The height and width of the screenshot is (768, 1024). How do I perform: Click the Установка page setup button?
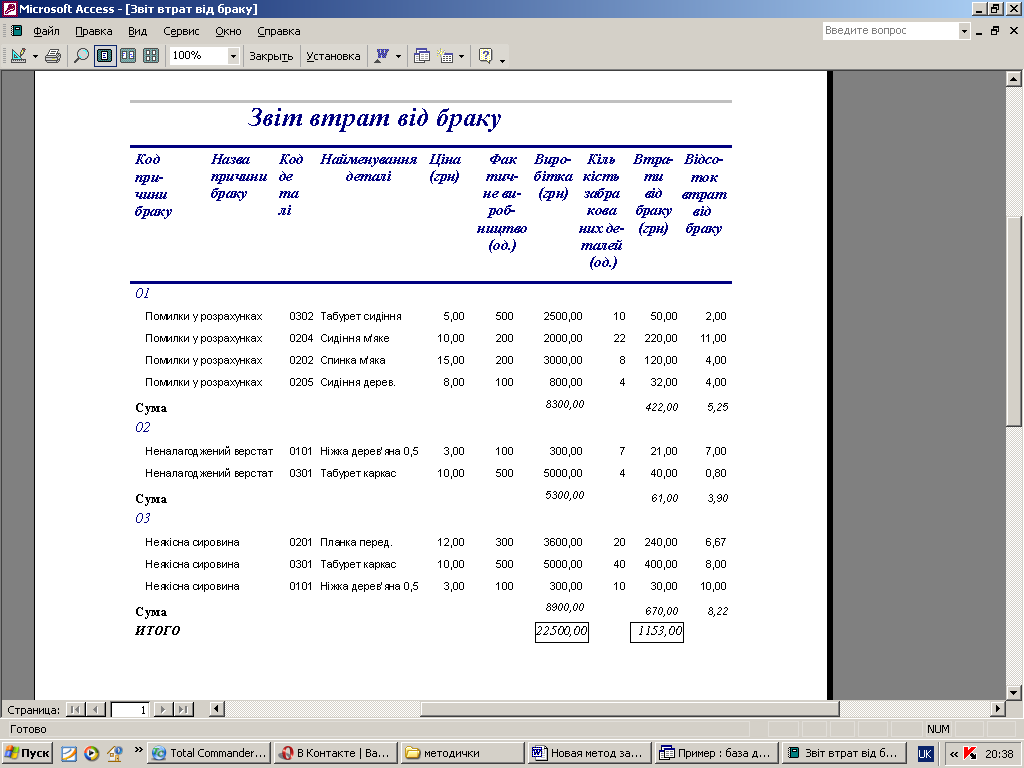tap(333, 56)
